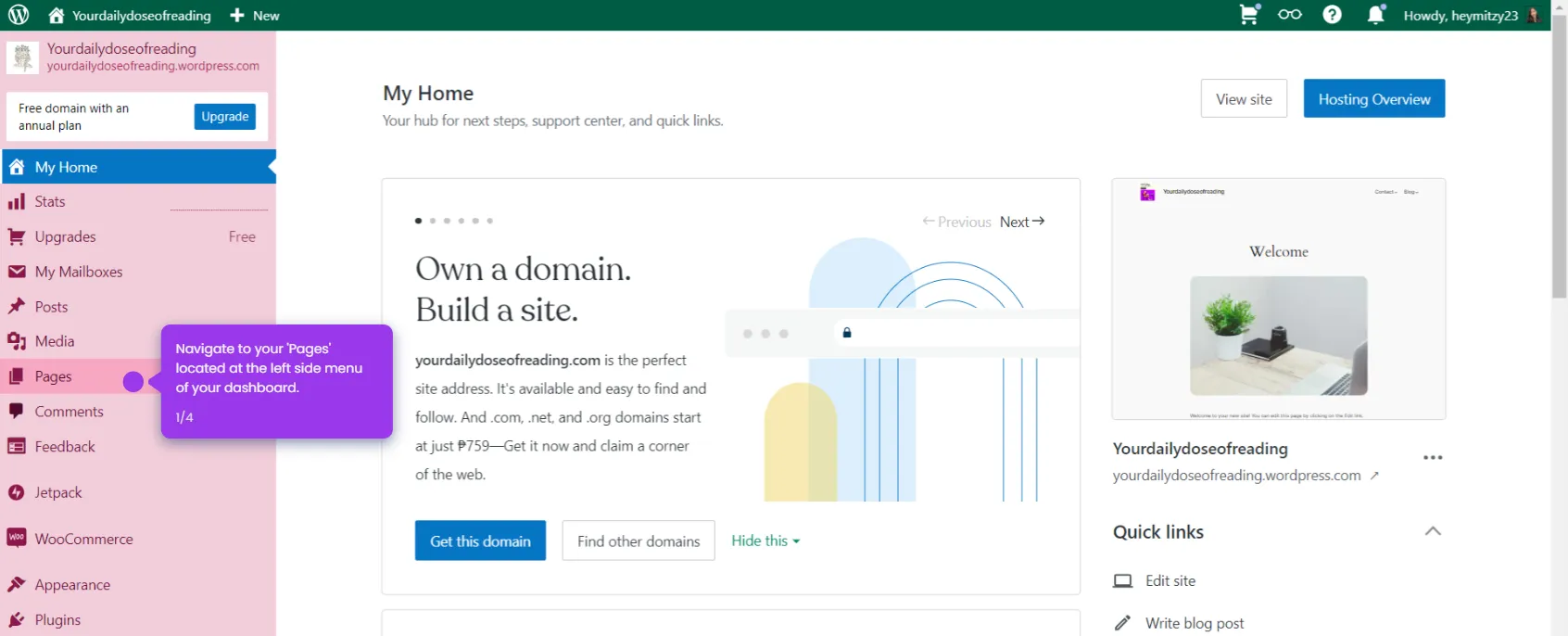Viewport: 1568px width, 636px height.
Task: Click the Feedback form icon
Action: [x=17, y=447]
